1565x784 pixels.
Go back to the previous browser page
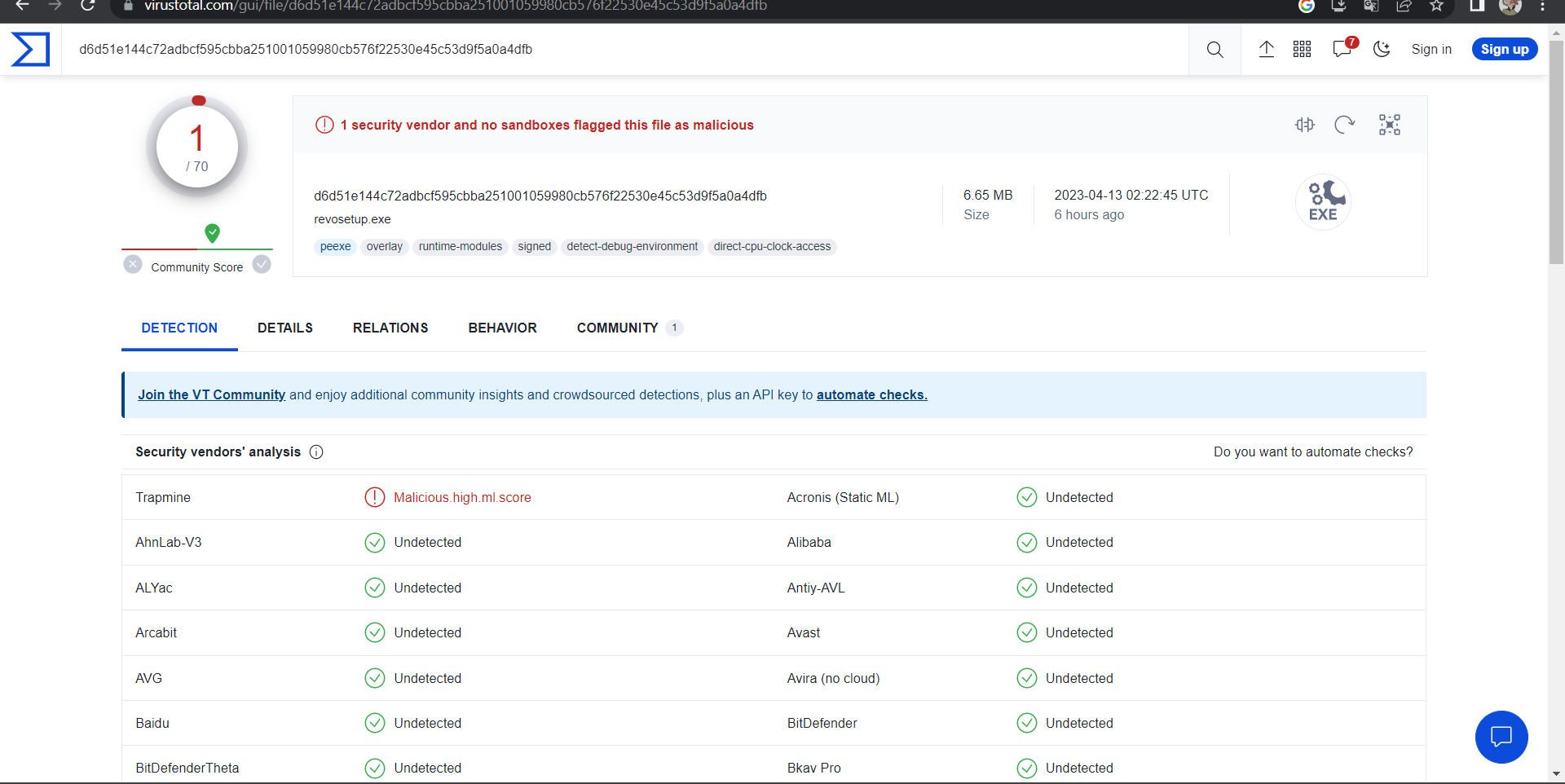23,6
